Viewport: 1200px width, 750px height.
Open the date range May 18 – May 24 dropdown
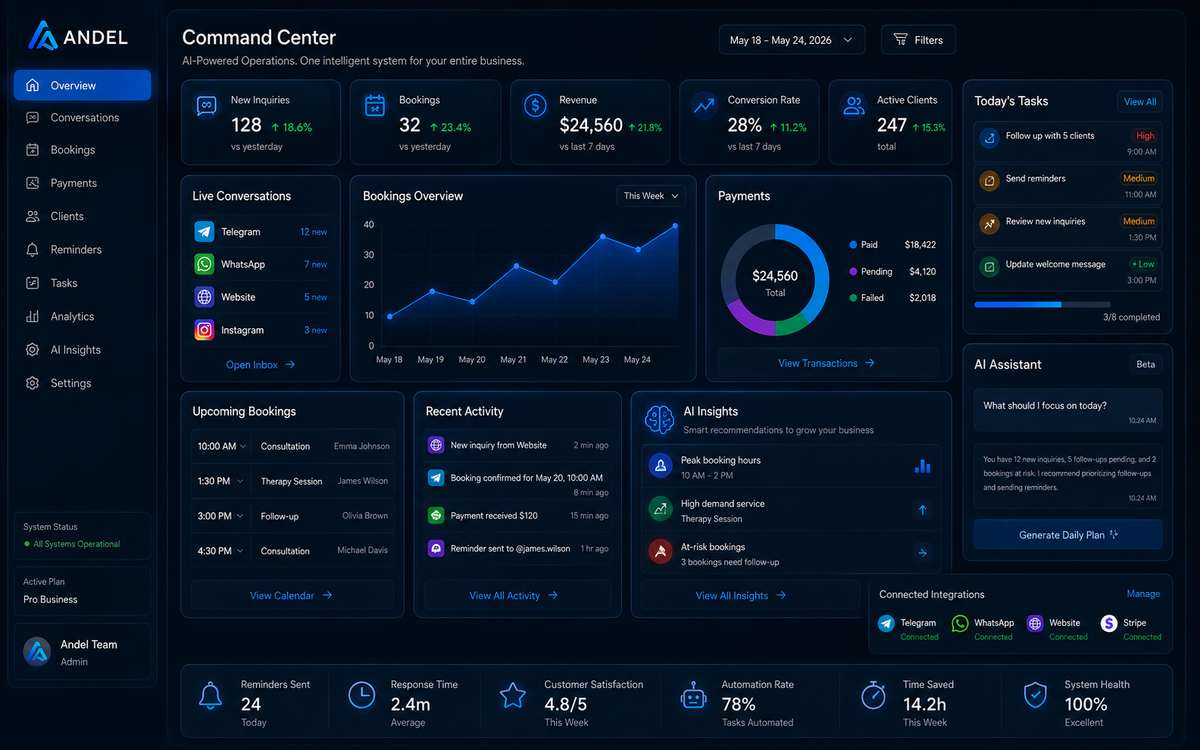tap(792, 40)
